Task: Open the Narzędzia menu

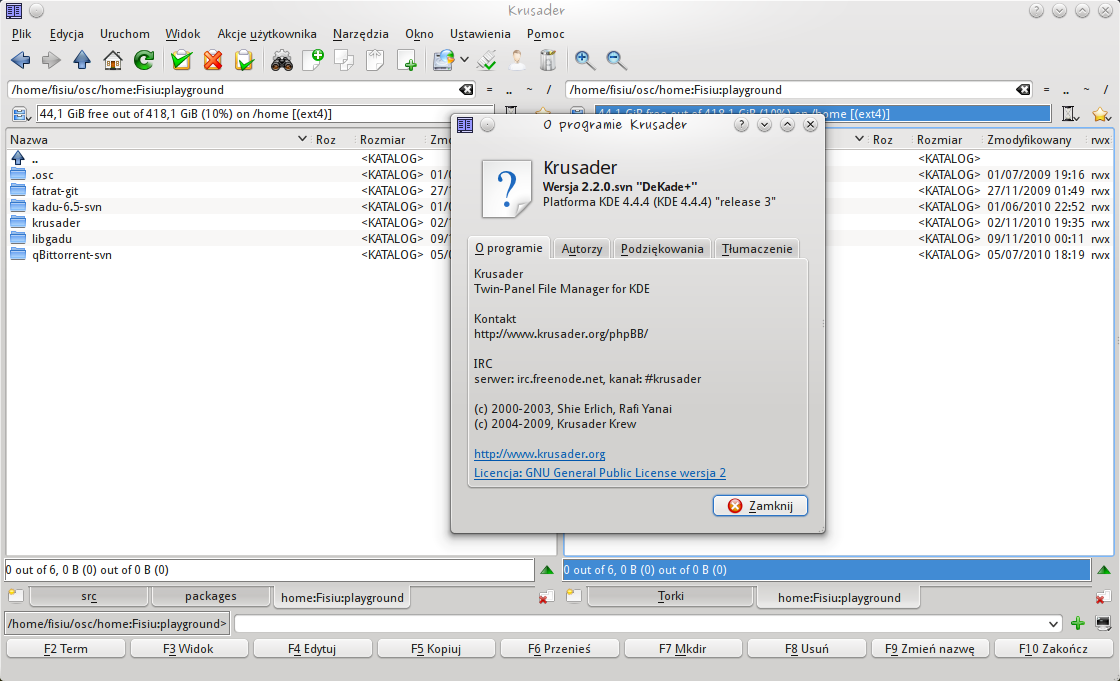Action: tap(361, 33)
